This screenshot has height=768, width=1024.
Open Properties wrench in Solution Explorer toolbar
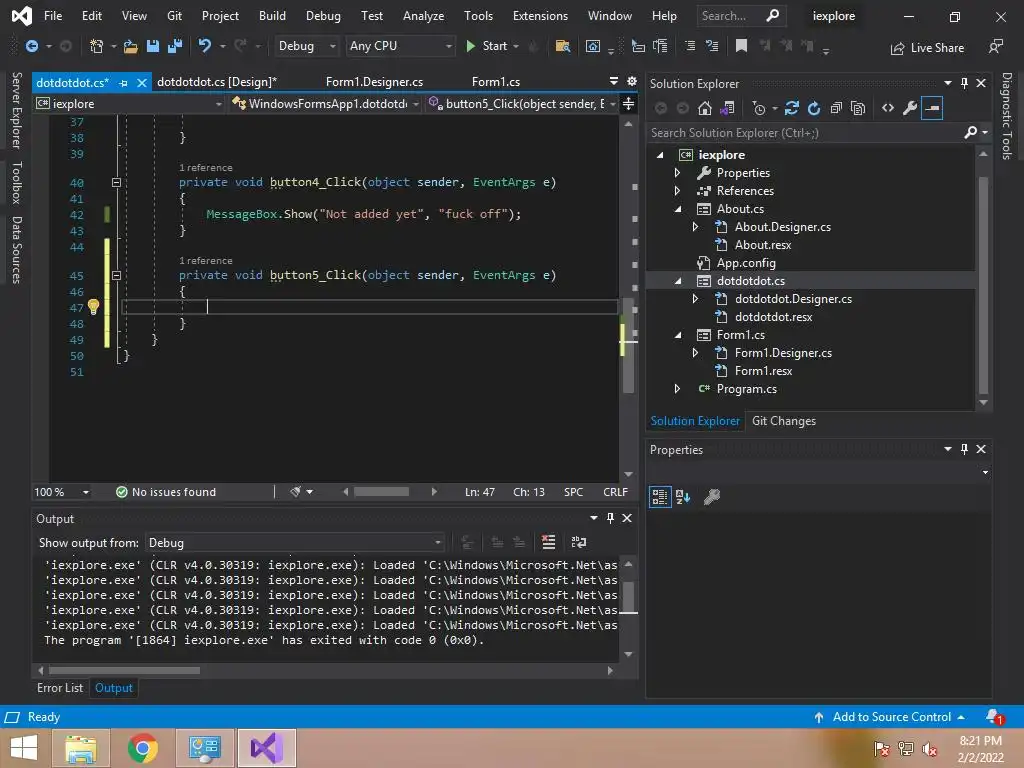coord(910,108)
